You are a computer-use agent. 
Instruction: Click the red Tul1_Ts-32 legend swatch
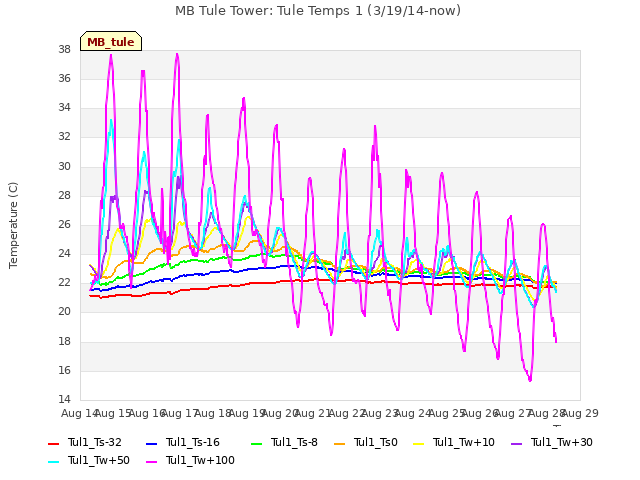[x=54, y=444]
